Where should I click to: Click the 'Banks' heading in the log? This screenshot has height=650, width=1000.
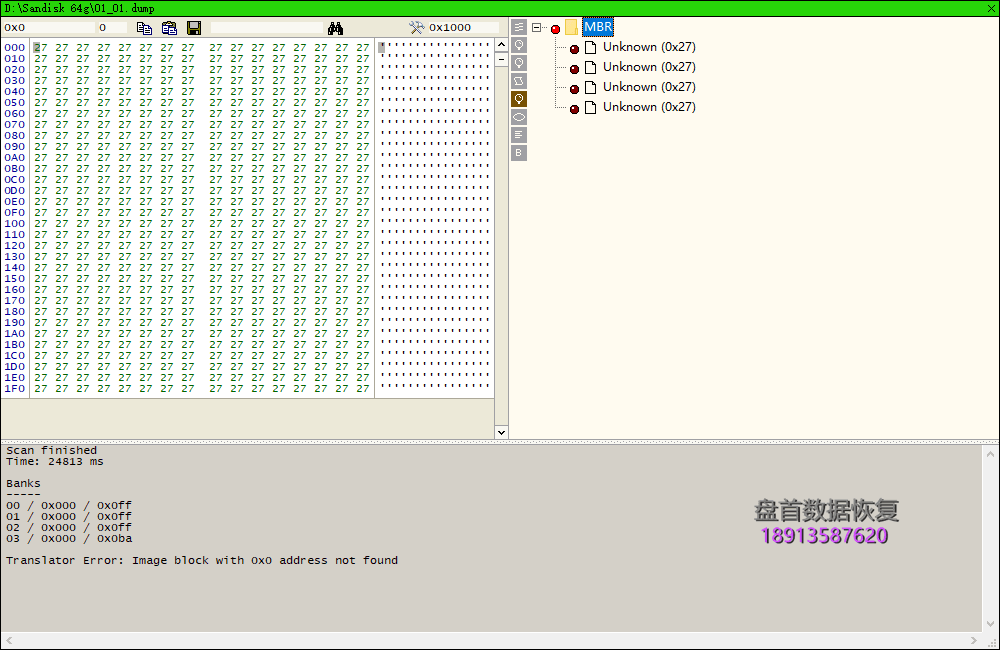[x=23, y=484]
